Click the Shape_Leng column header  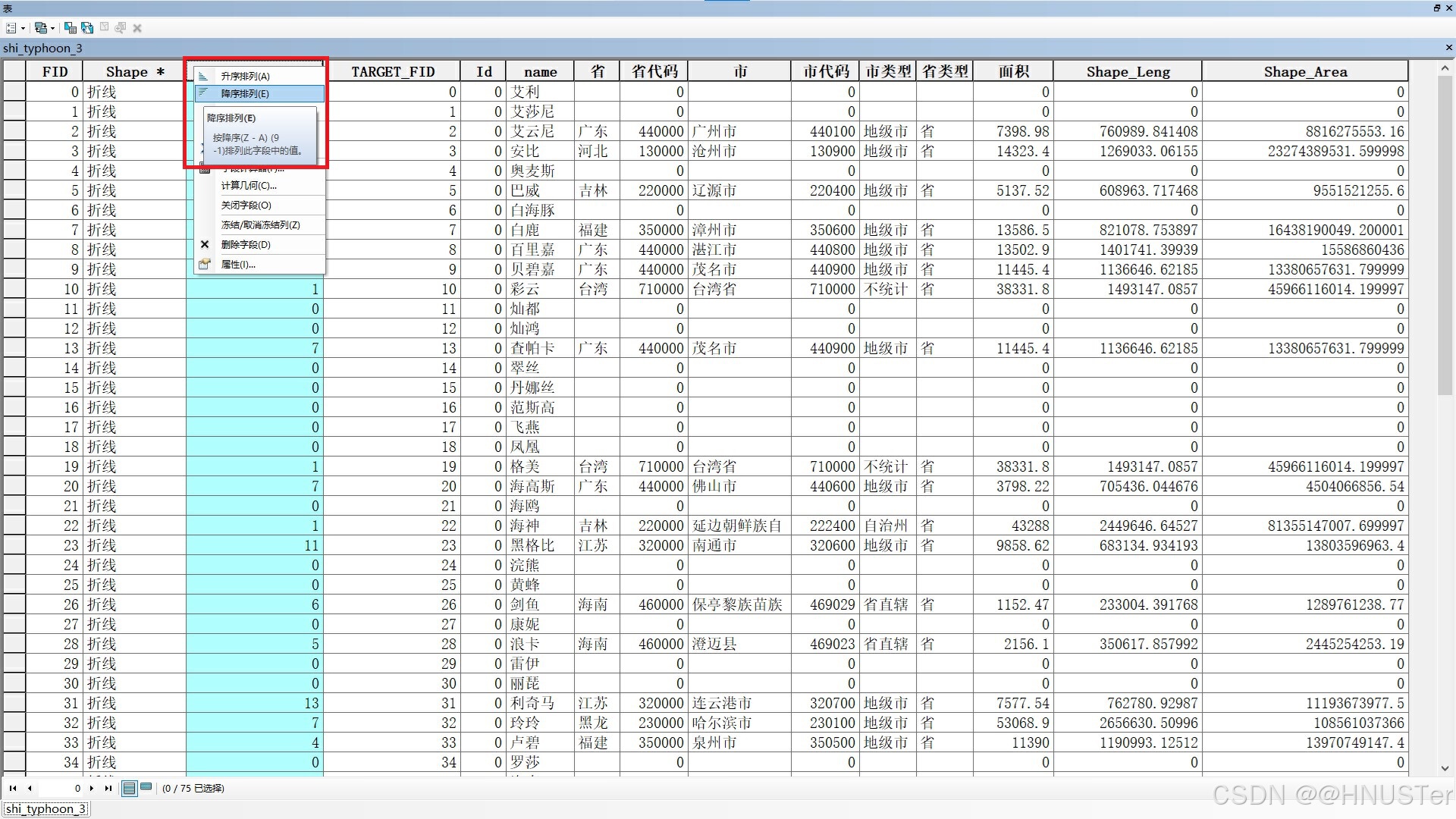(1128, 71)
